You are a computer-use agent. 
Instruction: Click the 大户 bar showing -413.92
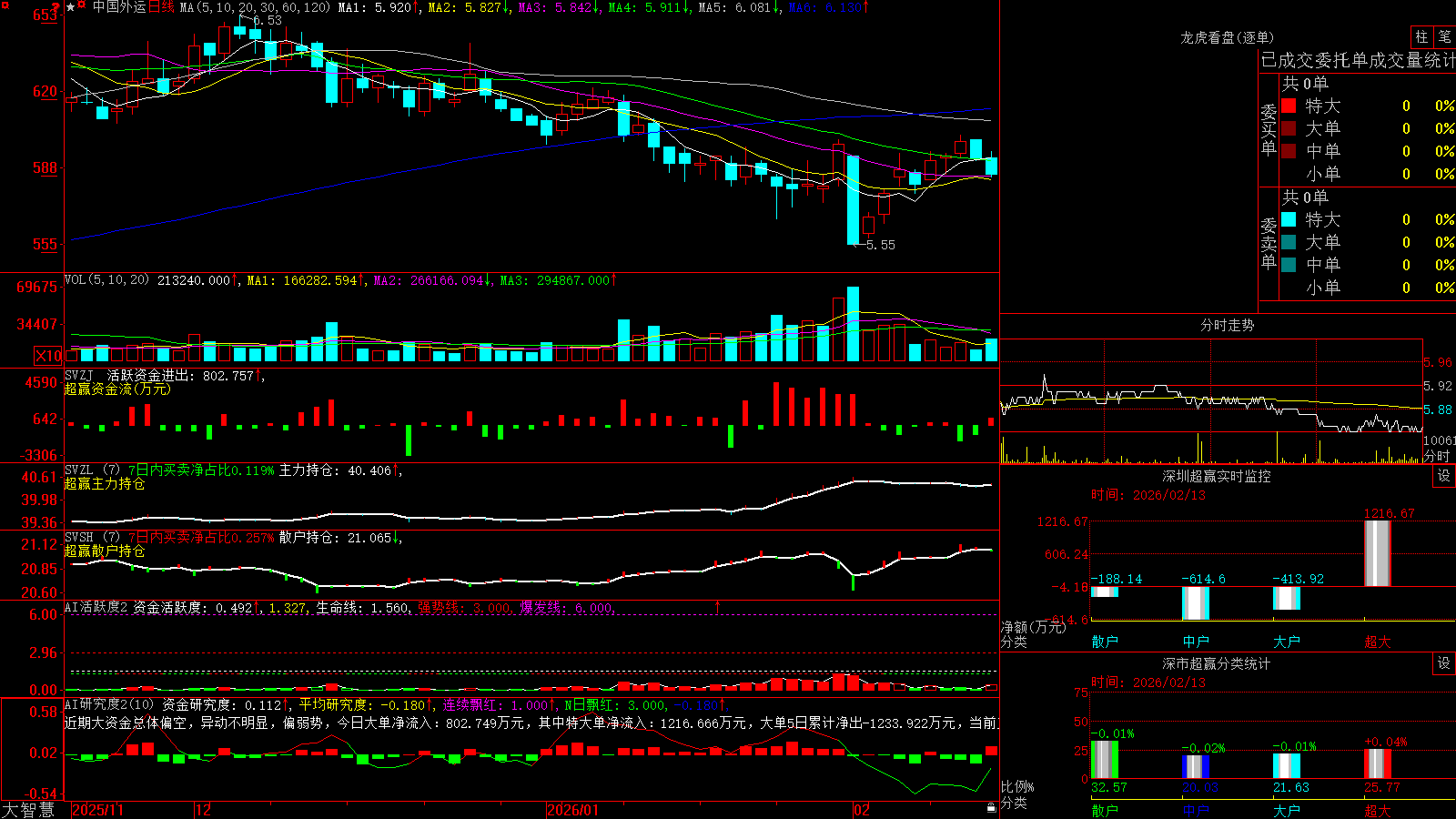(1287, 598)
